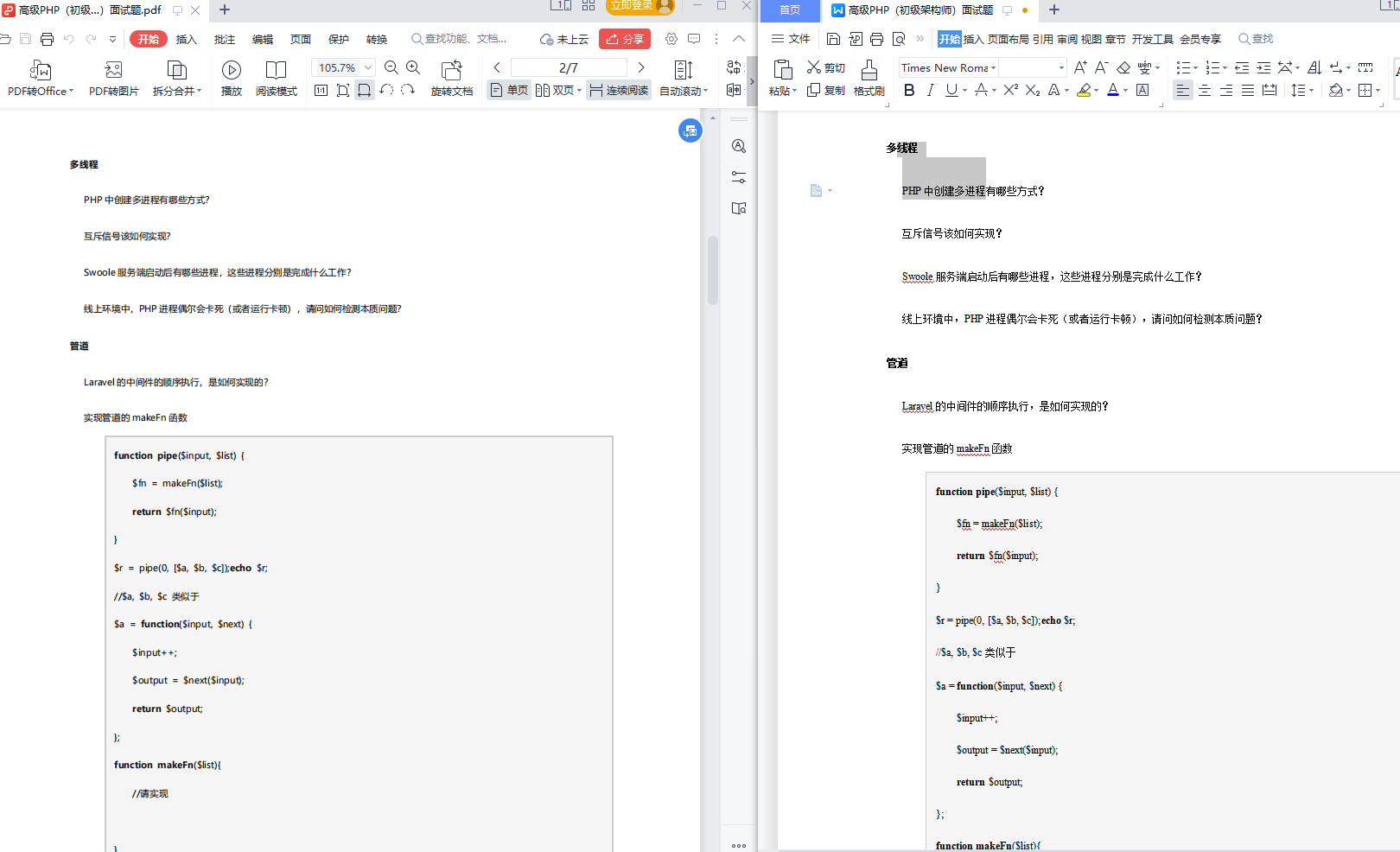Go to previous PDF page

point(497,67)
